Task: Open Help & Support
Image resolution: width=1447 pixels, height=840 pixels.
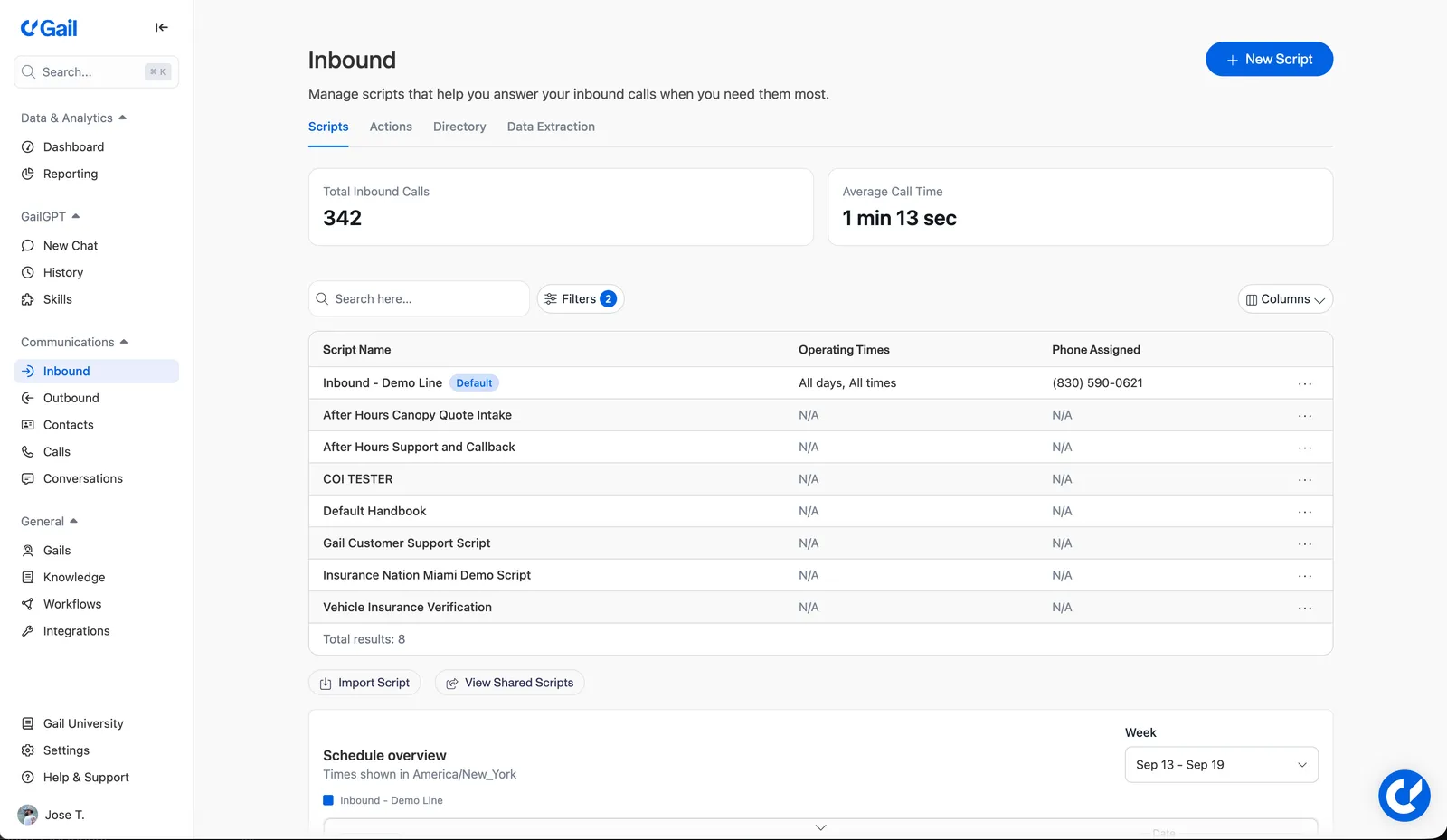Action: tap(86, 778)
